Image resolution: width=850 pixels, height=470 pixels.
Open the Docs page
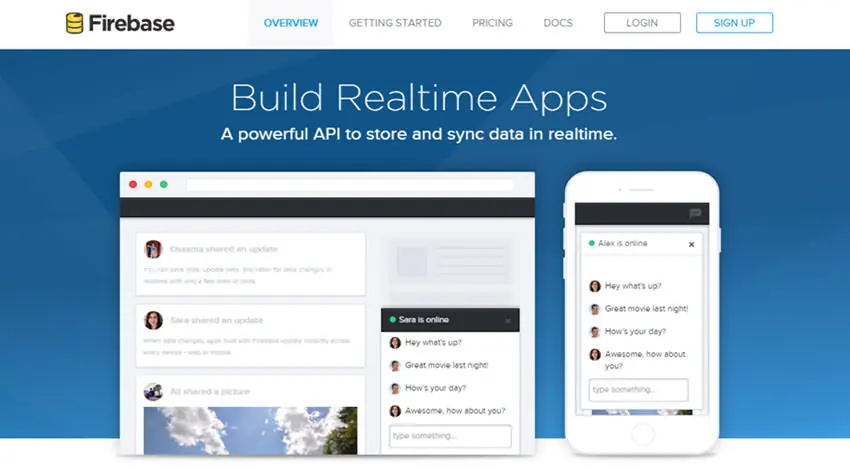(558, 23)
